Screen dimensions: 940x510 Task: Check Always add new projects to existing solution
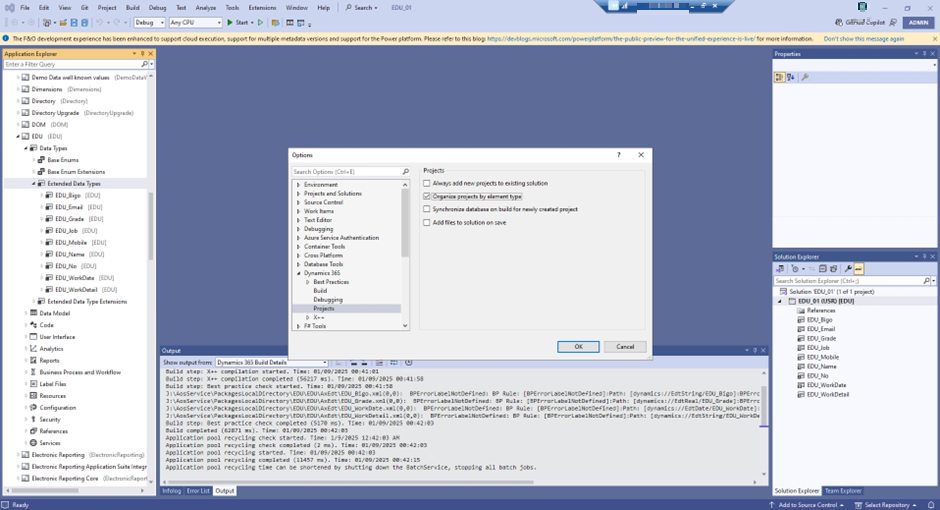427,183
